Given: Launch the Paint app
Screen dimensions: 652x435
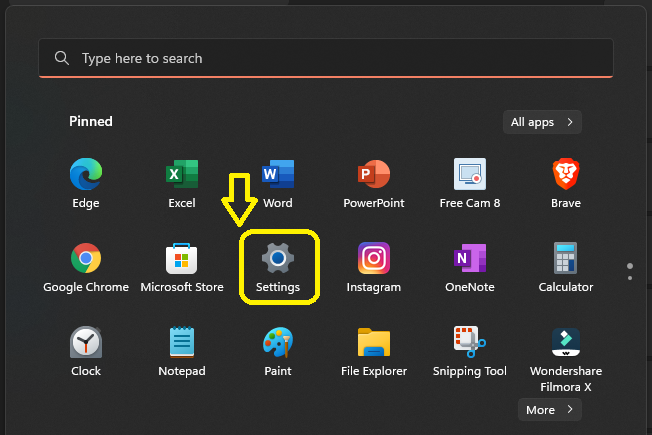Looking at the screenshot, I should tap(278, 342).
